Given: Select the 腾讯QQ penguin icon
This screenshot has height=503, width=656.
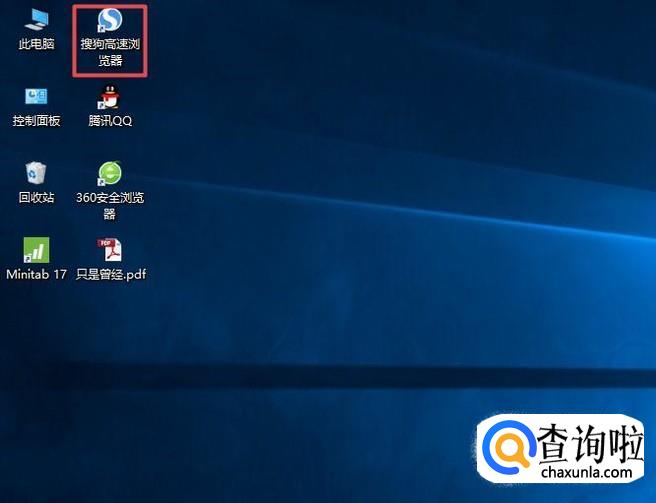Looking at the screenshot, I should 110,97.
